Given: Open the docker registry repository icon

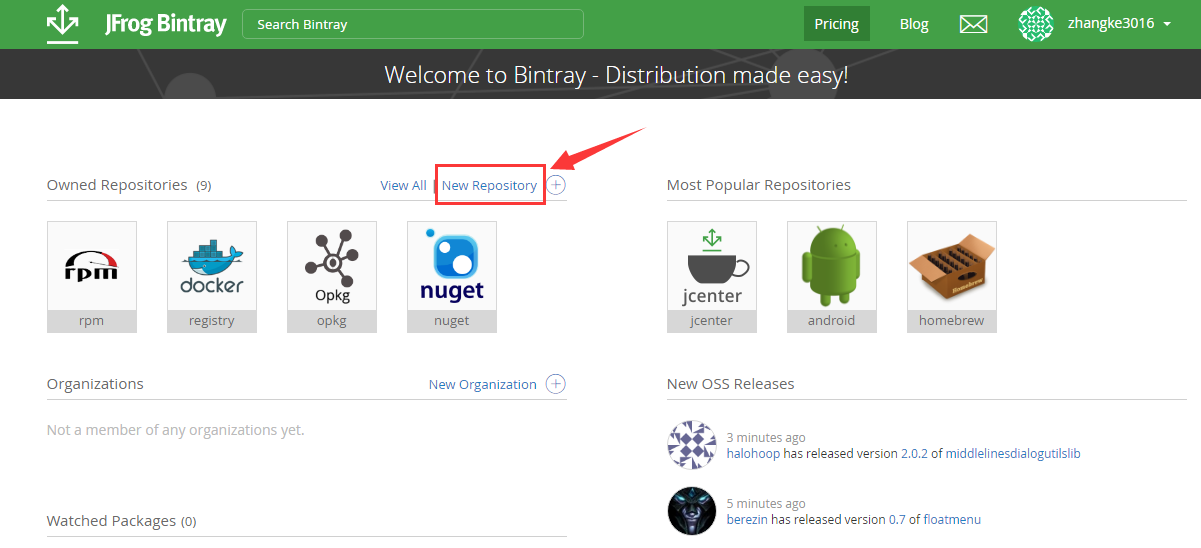Looking at the screenshot, I should click(x=212, y=266).
